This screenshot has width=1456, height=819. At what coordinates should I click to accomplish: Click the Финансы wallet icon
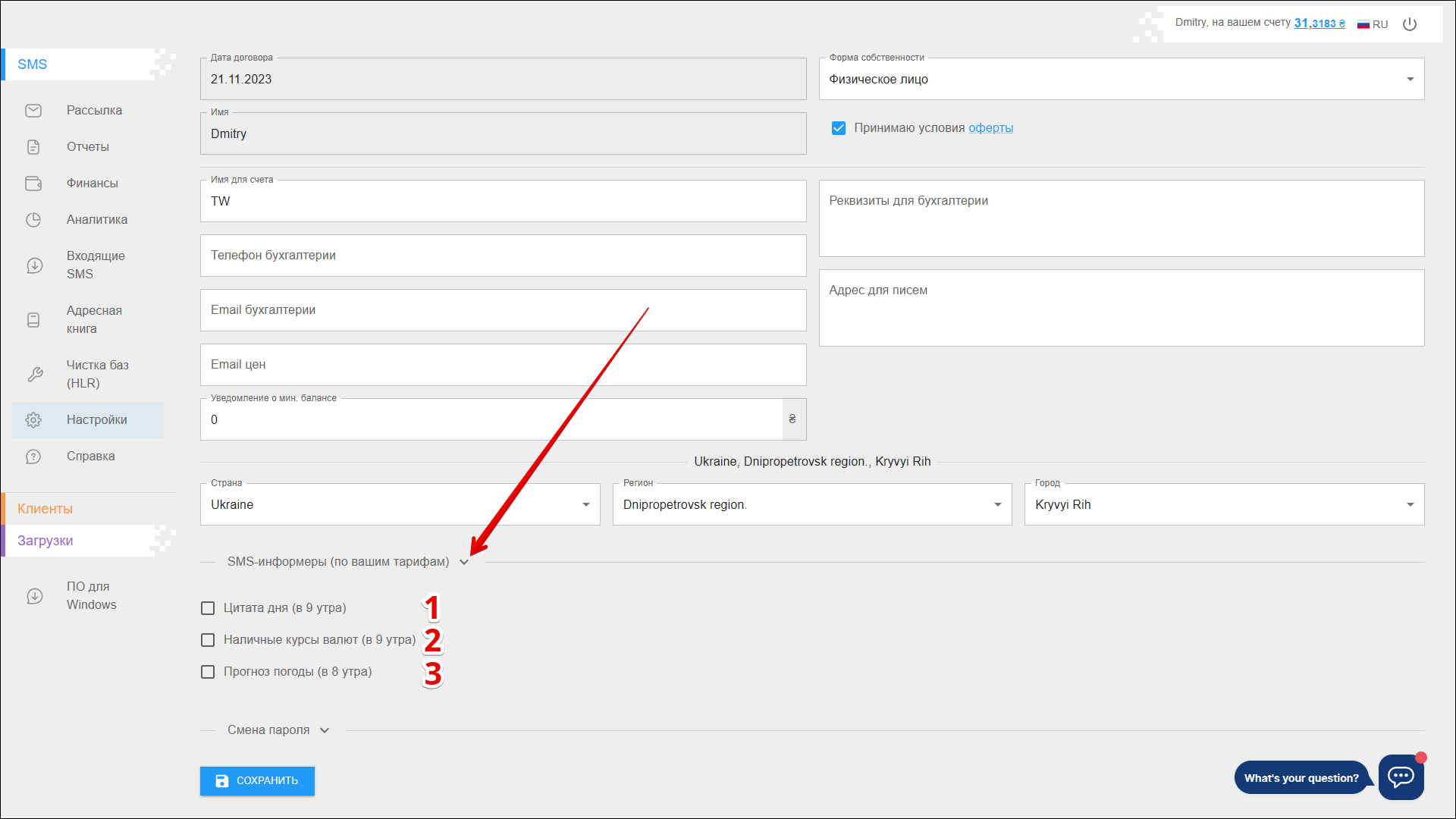(33, 184)
